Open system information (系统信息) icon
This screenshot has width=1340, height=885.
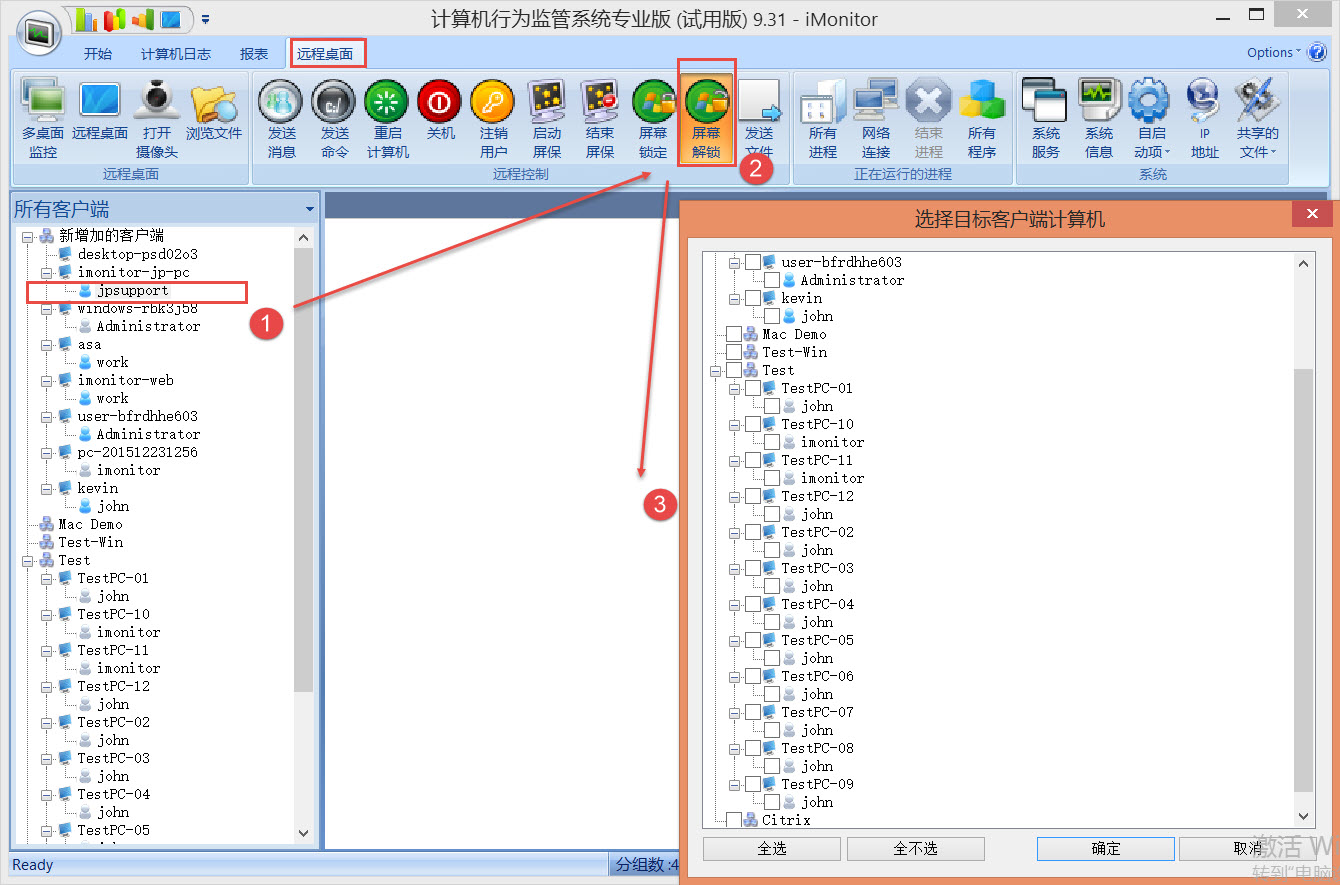(1099, 120)
